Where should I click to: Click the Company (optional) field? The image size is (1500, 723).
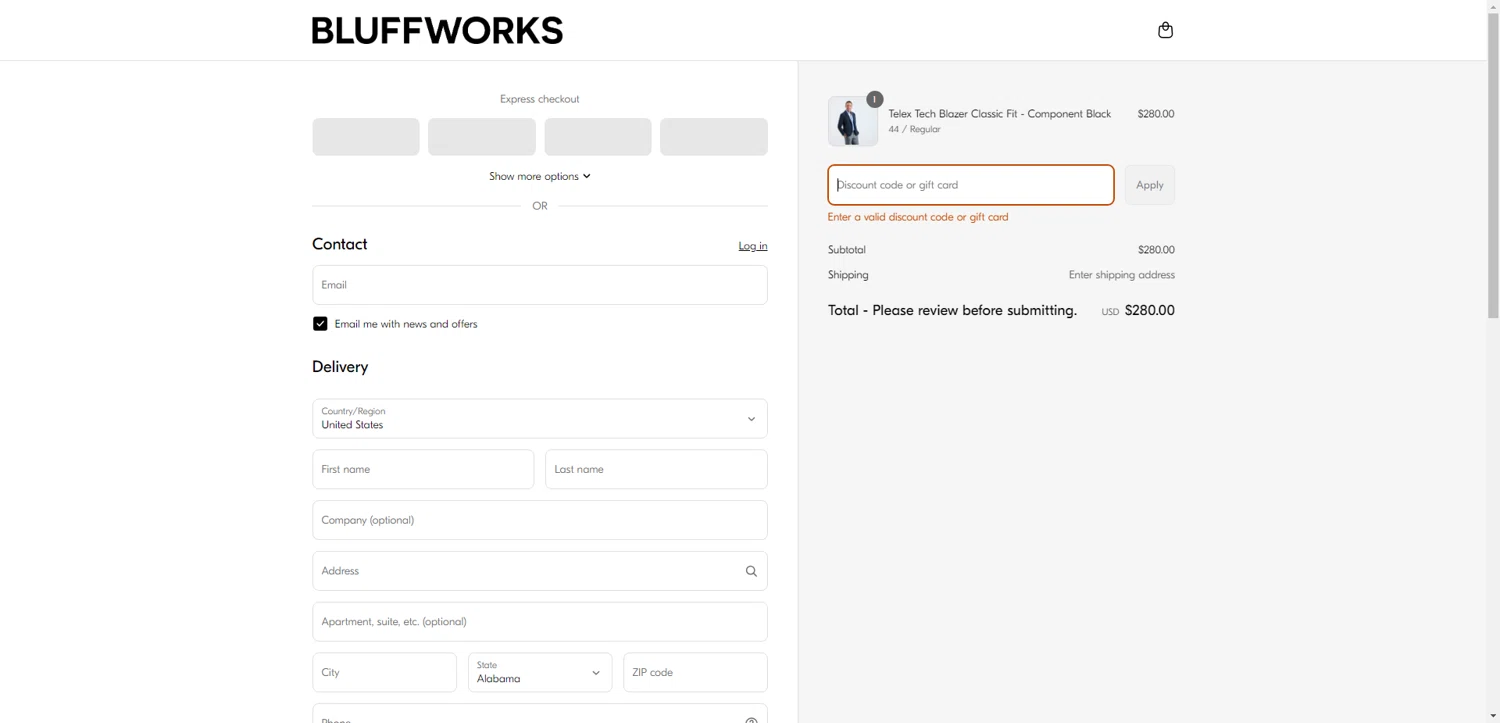[x=540, y=520]
